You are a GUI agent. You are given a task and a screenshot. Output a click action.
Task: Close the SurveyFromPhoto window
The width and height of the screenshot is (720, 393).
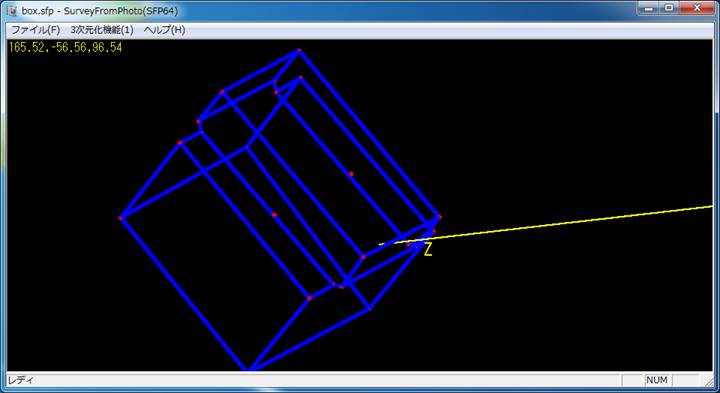point(697,8)
